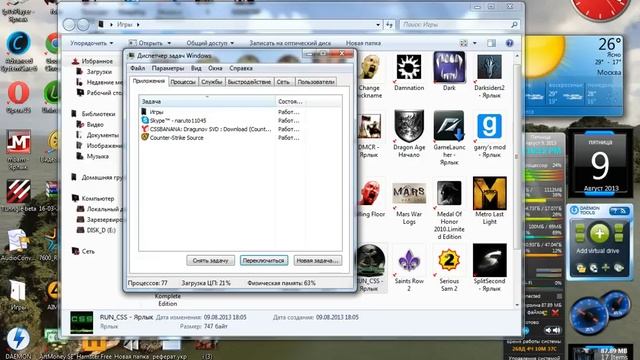Open the Medal Of Honor 2010 icon
The height and width of the screenshot is (360, 640).
point(449,193)
